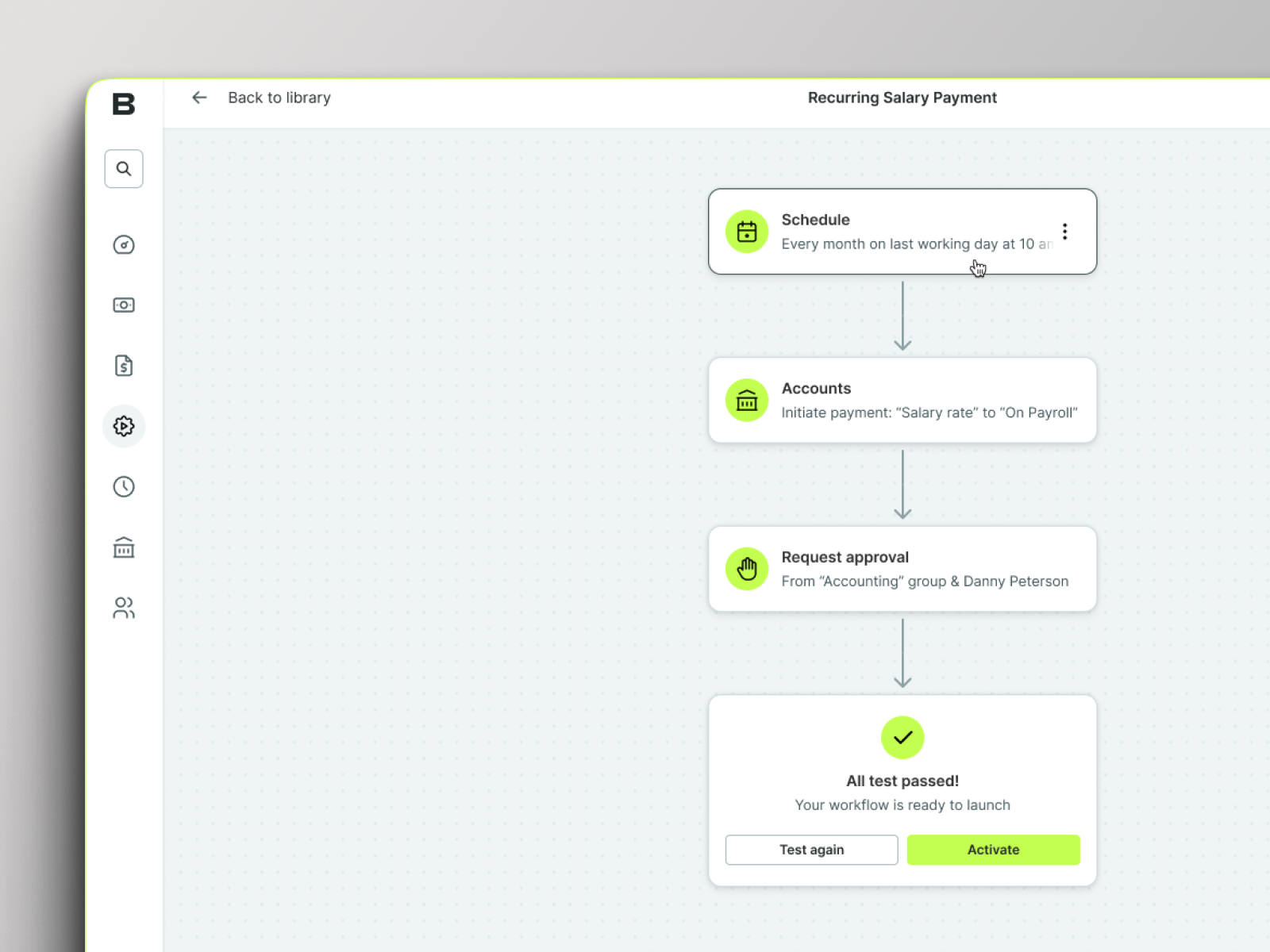Click the green checkmark success icon
Viewport: 1270px width, 952px height.
(902, 738)
